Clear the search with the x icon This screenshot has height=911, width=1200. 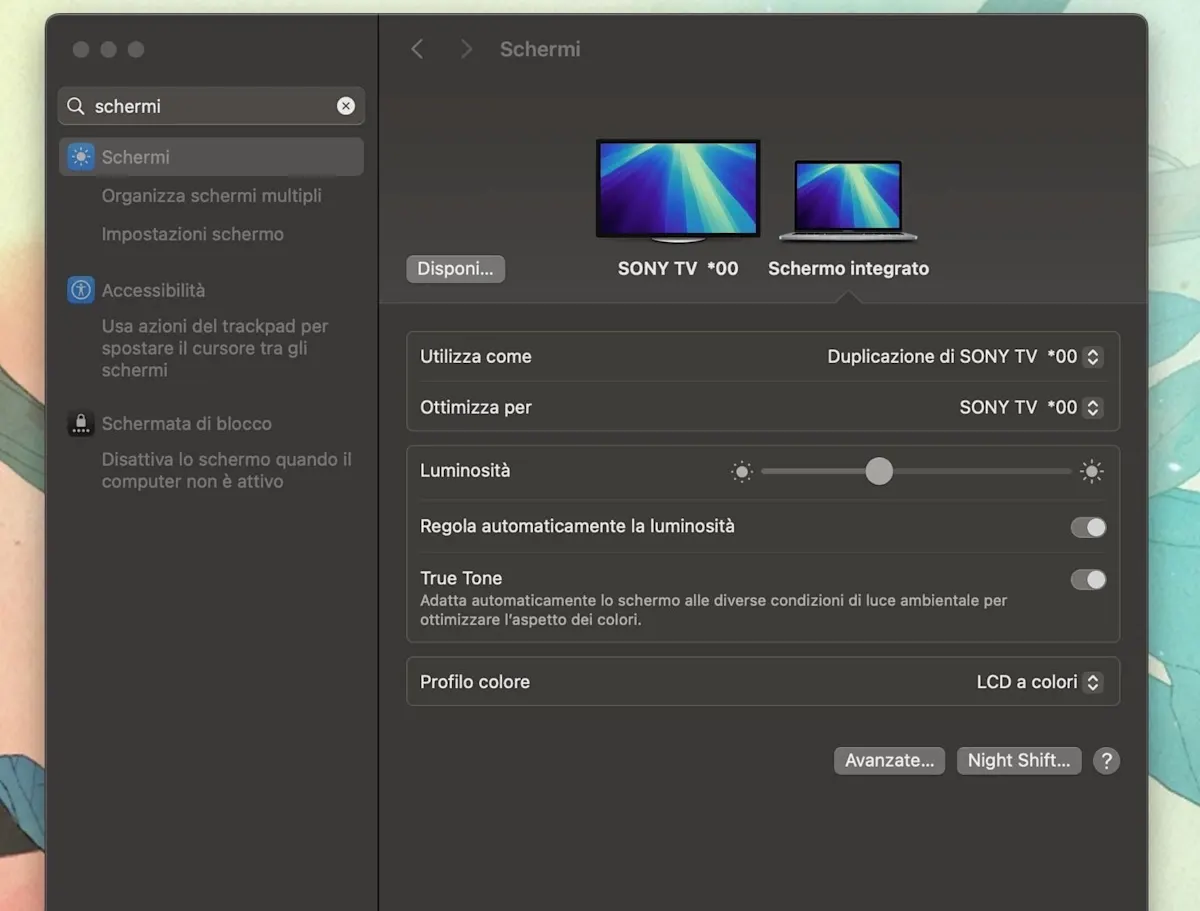coord(345,105)
